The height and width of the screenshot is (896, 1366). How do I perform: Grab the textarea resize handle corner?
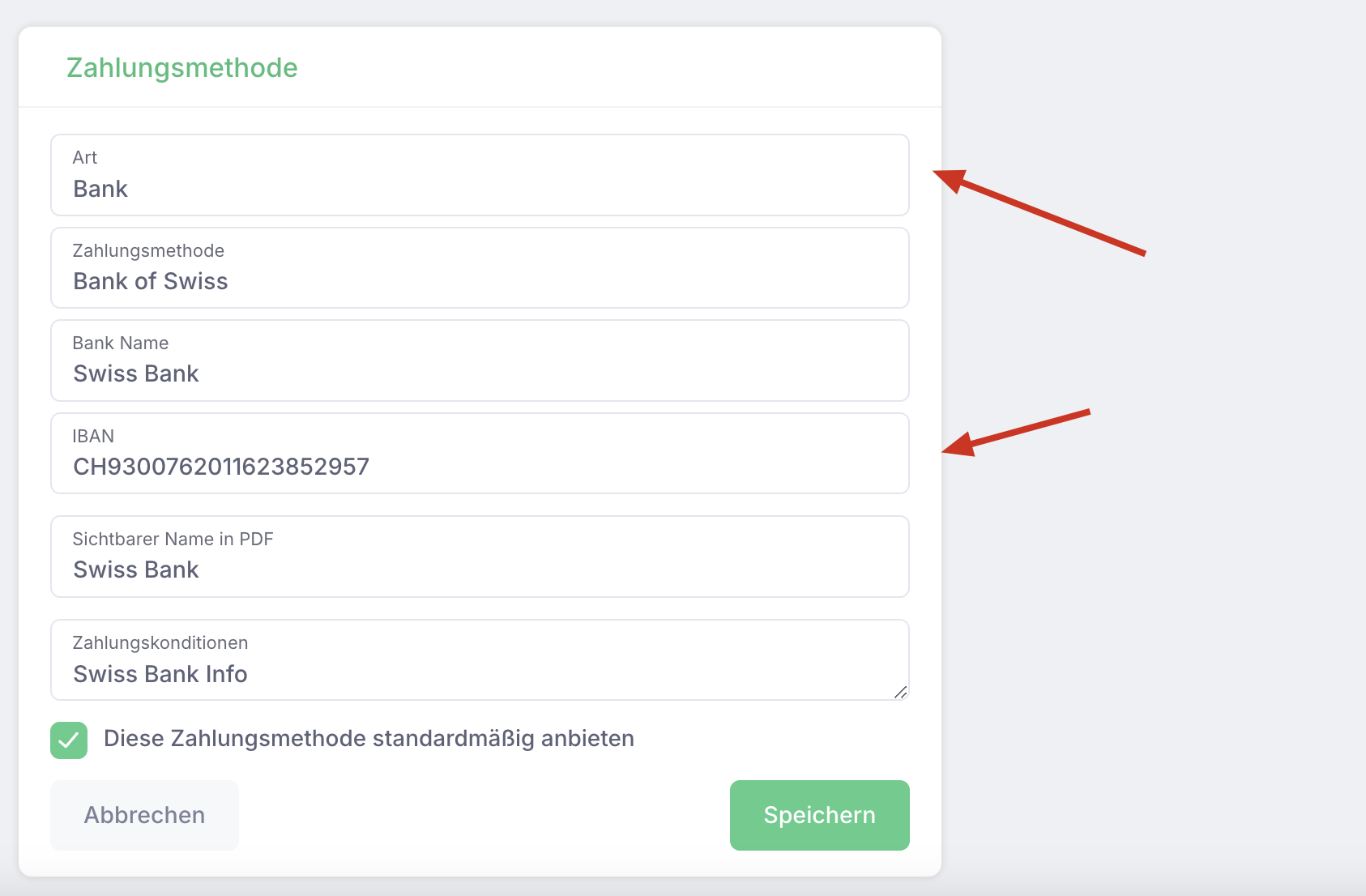tap(900, 692)
